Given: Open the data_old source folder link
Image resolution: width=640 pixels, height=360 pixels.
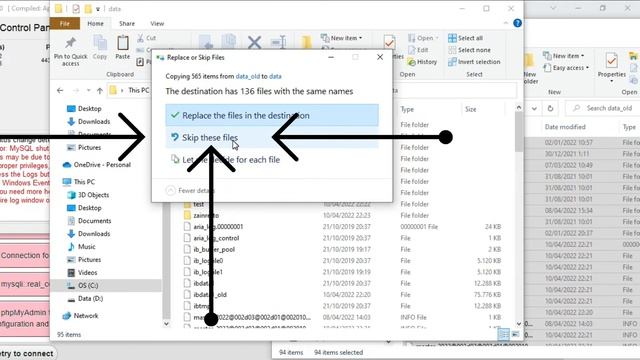Looking at the screenshot, I should click(247, 76).
